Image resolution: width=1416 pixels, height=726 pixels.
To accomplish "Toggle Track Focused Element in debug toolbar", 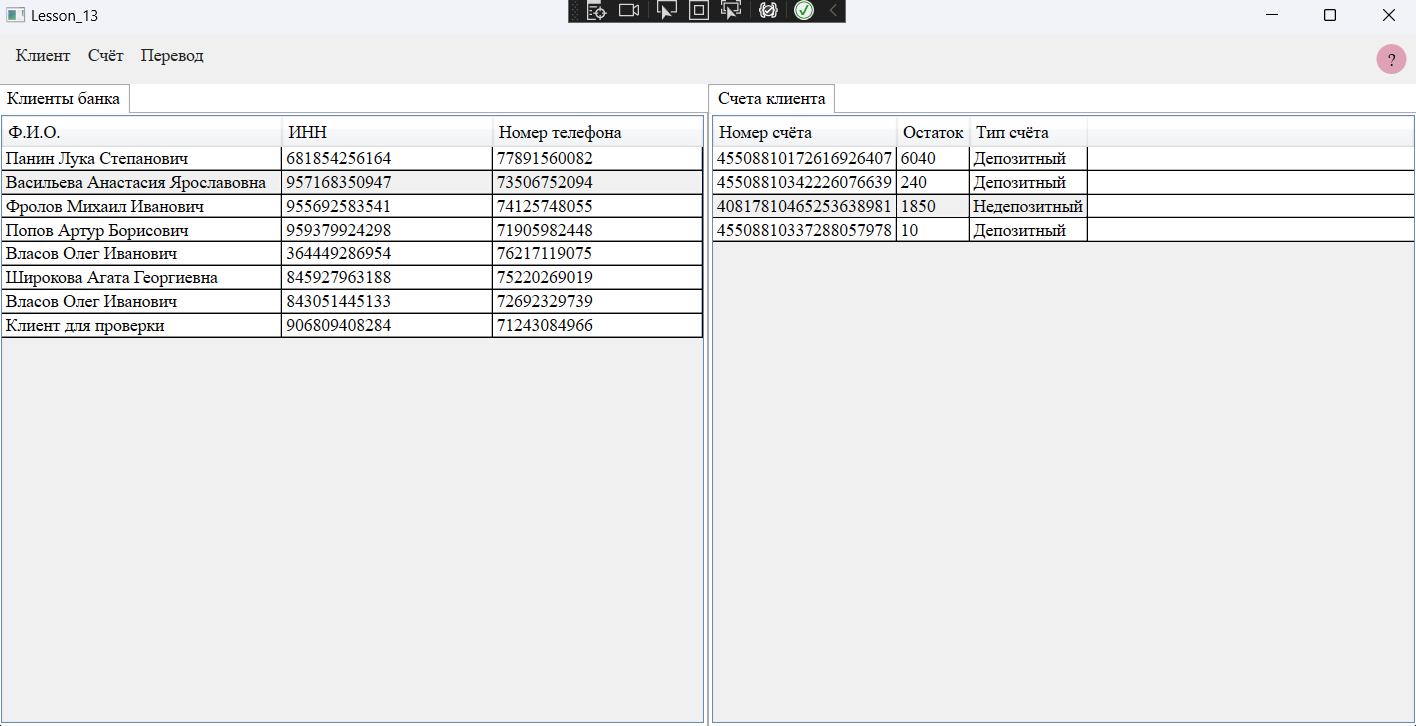I will pos(731,11).
